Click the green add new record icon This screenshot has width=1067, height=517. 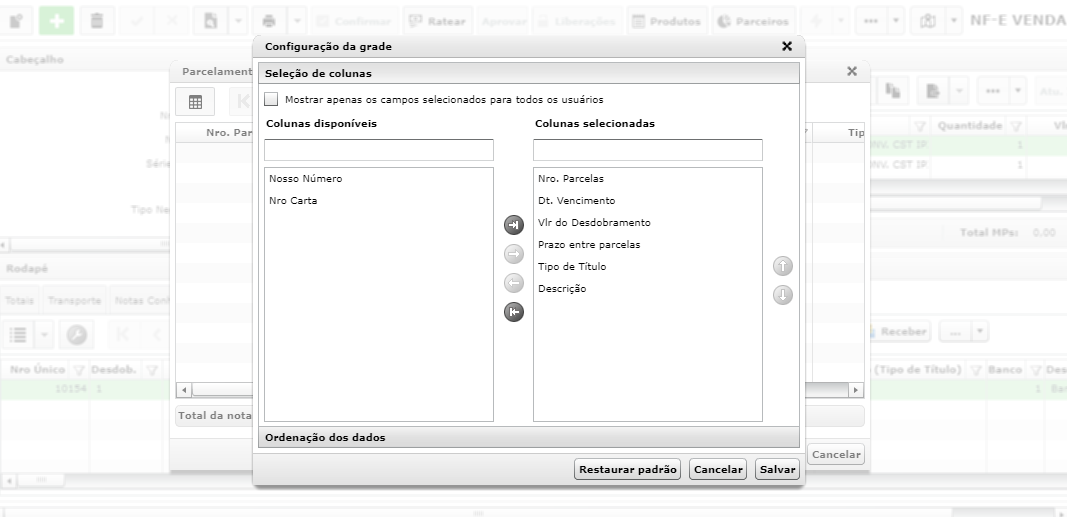click(x=56, y=21)
